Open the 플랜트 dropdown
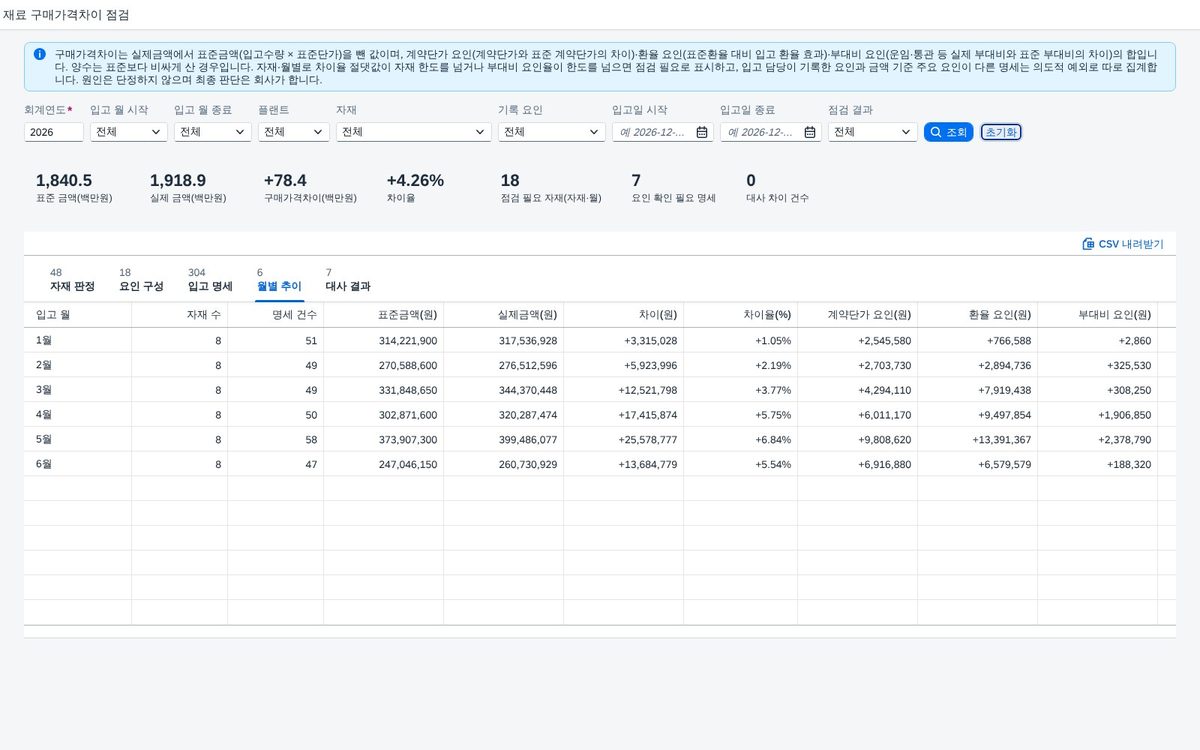The width and height of the screenshot is (1200, 750). click(x=294, y=132)
